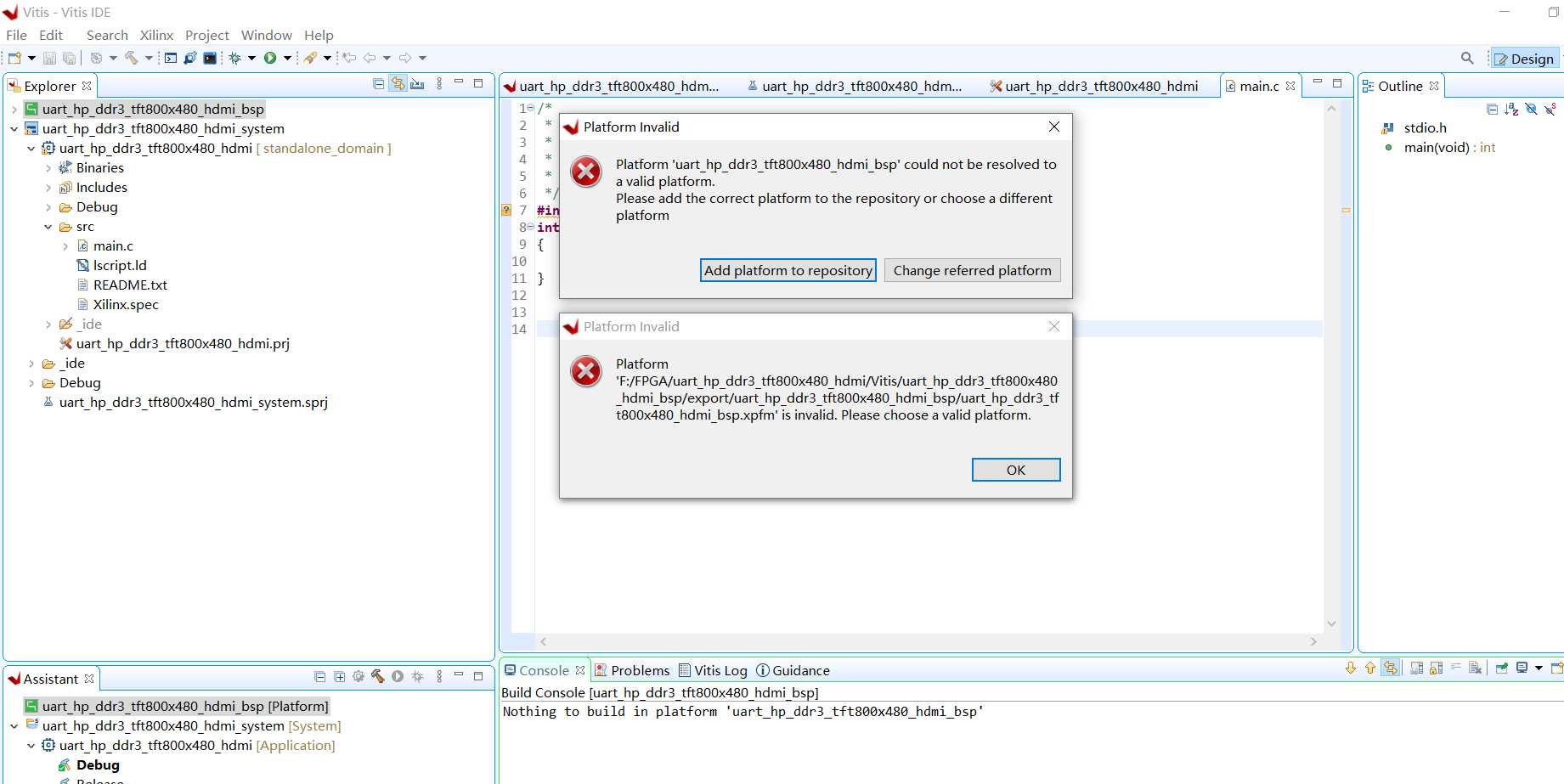
Task: Click the green bug Debug icon
Action: [235, 58]
